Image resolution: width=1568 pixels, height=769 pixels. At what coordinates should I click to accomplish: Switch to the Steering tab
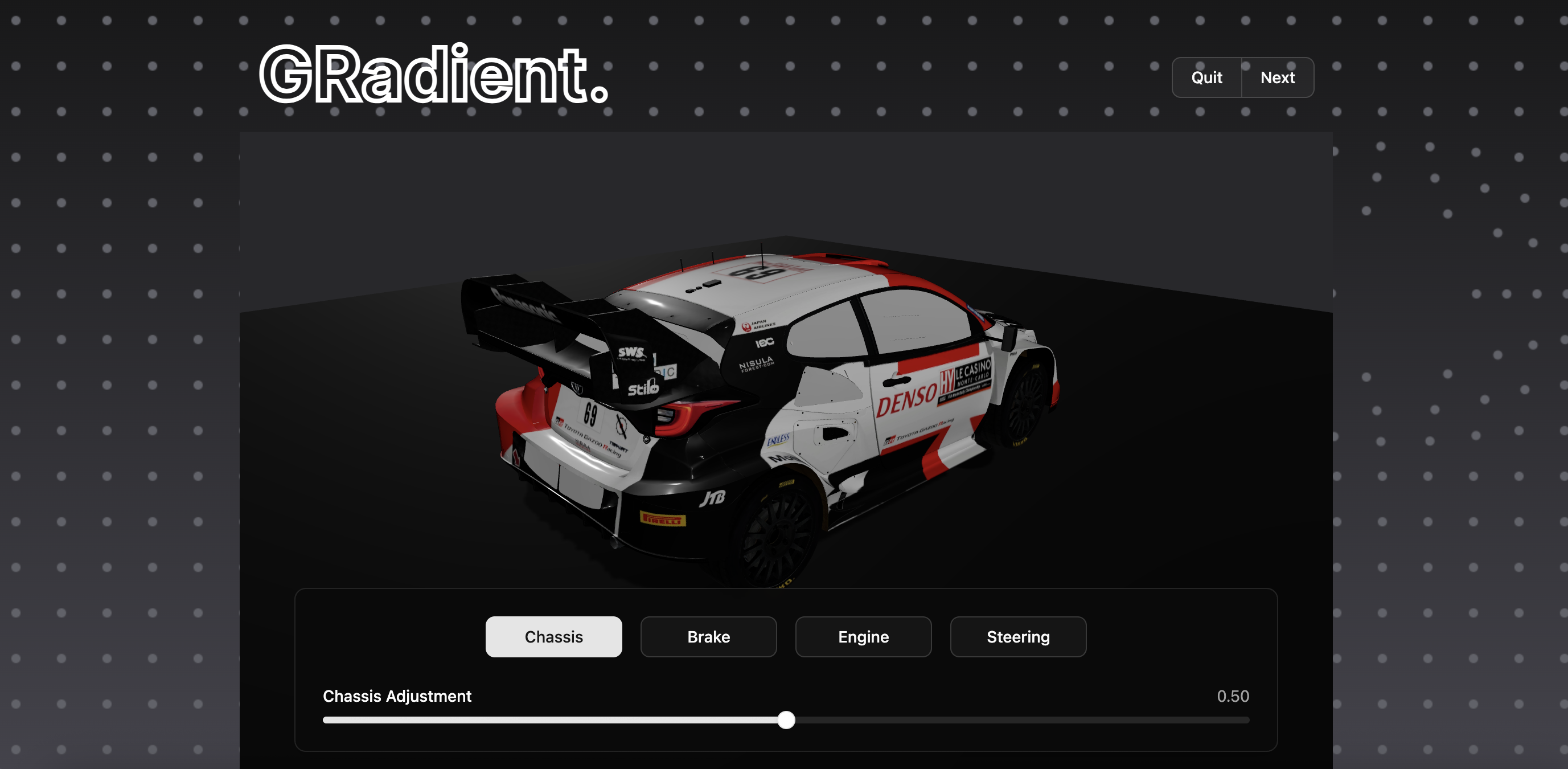pos(1018,636)
